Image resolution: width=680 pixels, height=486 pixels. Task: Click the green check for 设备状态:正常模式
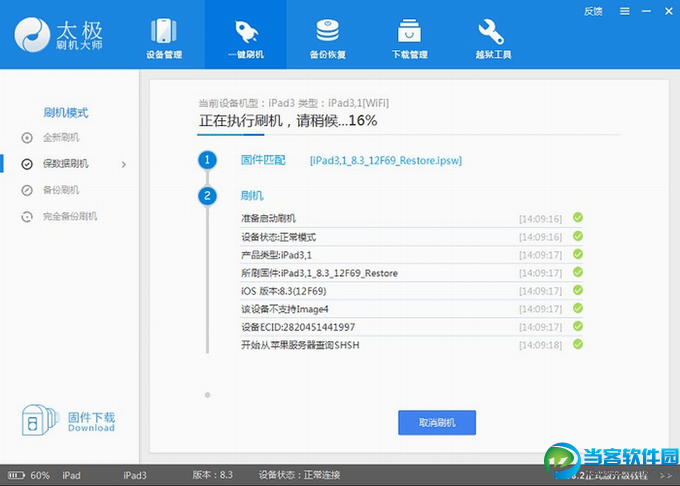[578, 236]
